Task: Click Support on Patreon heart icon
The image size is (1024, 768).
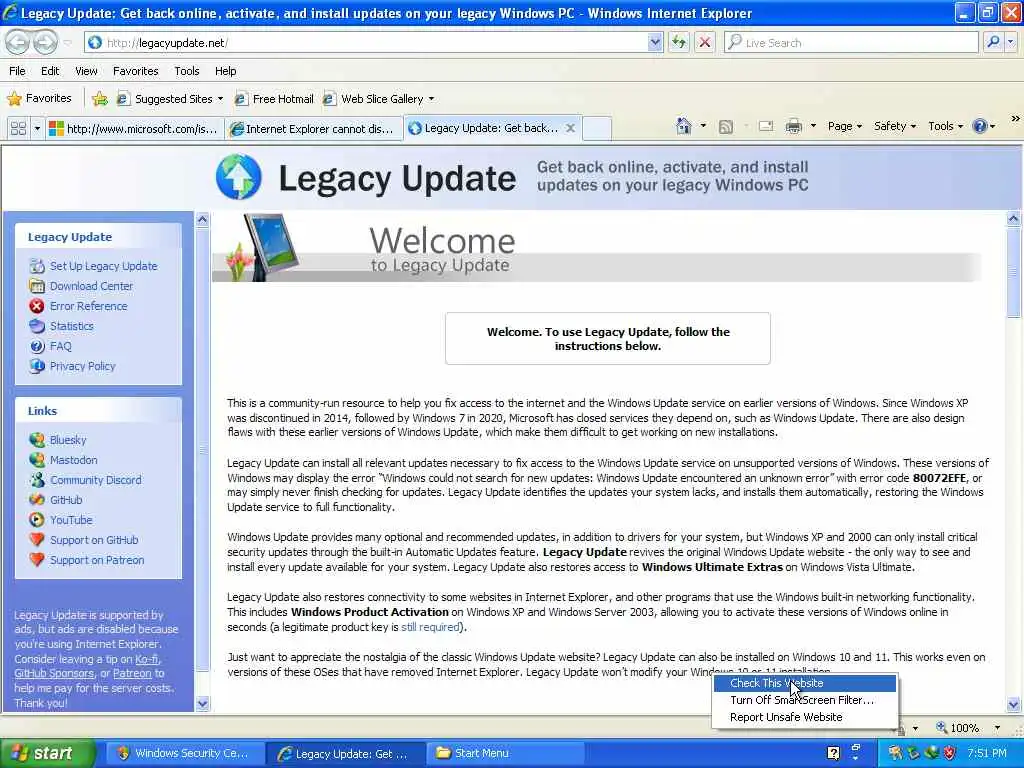Action: [37, 560]
